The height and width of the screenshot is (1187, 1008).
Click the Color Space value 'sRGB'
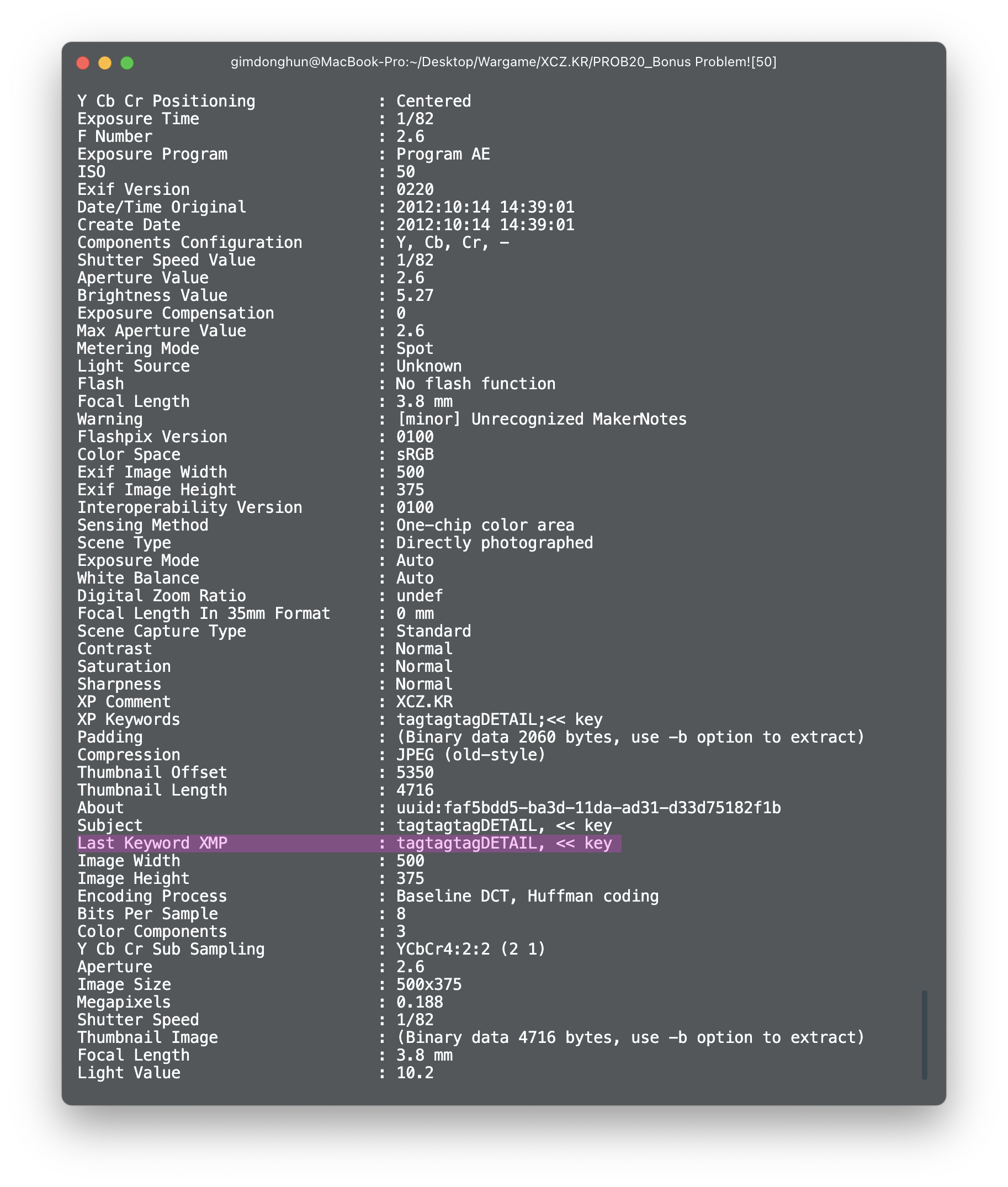click(415, 455)
